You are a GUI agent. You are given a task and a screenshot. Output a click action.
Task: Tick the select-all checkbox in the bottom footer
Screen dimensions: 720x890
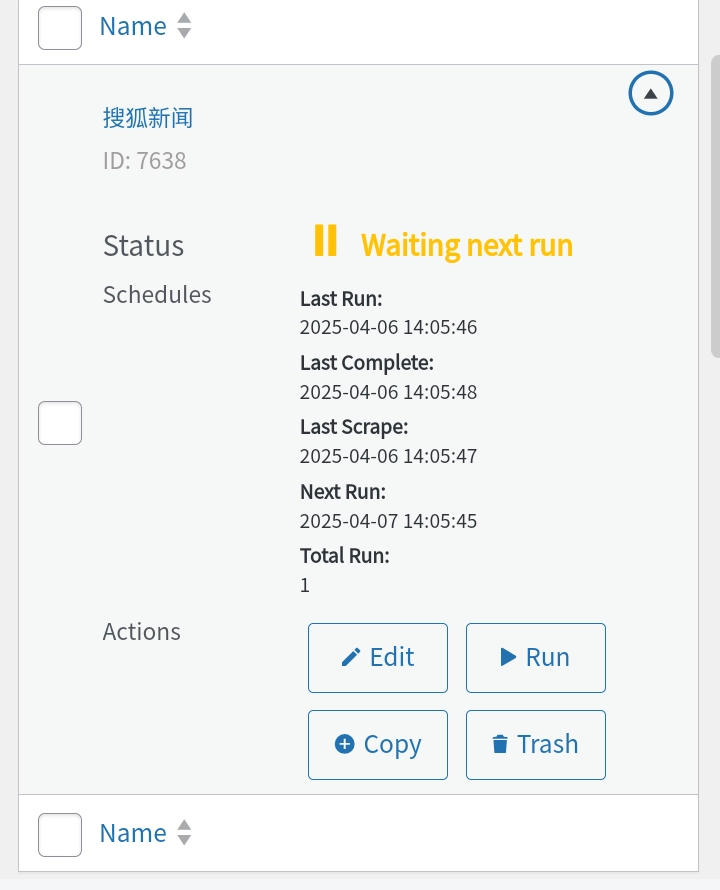coord(60,835)
